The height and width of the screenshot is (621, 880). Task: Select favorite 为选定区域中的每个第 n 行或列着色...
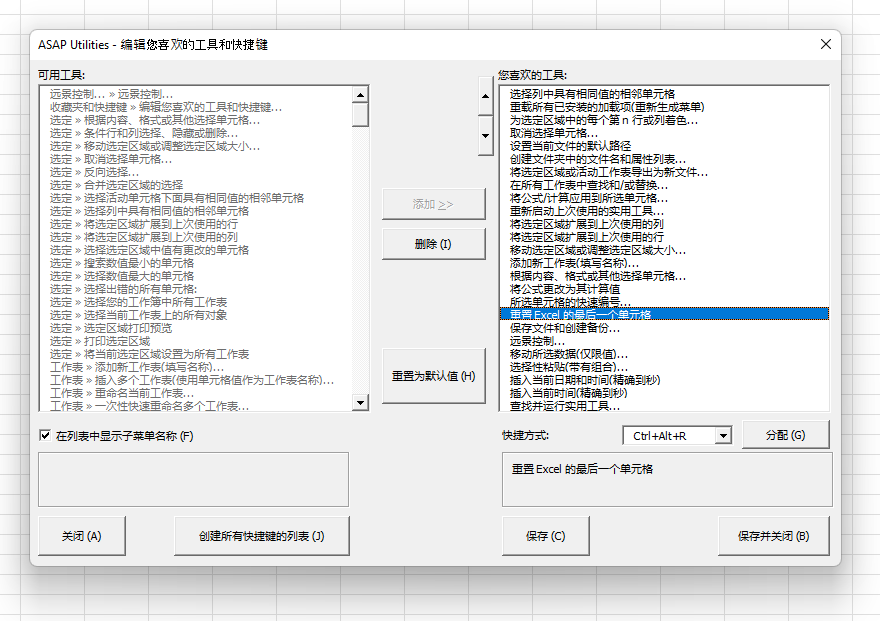click(x=604, y=120)
